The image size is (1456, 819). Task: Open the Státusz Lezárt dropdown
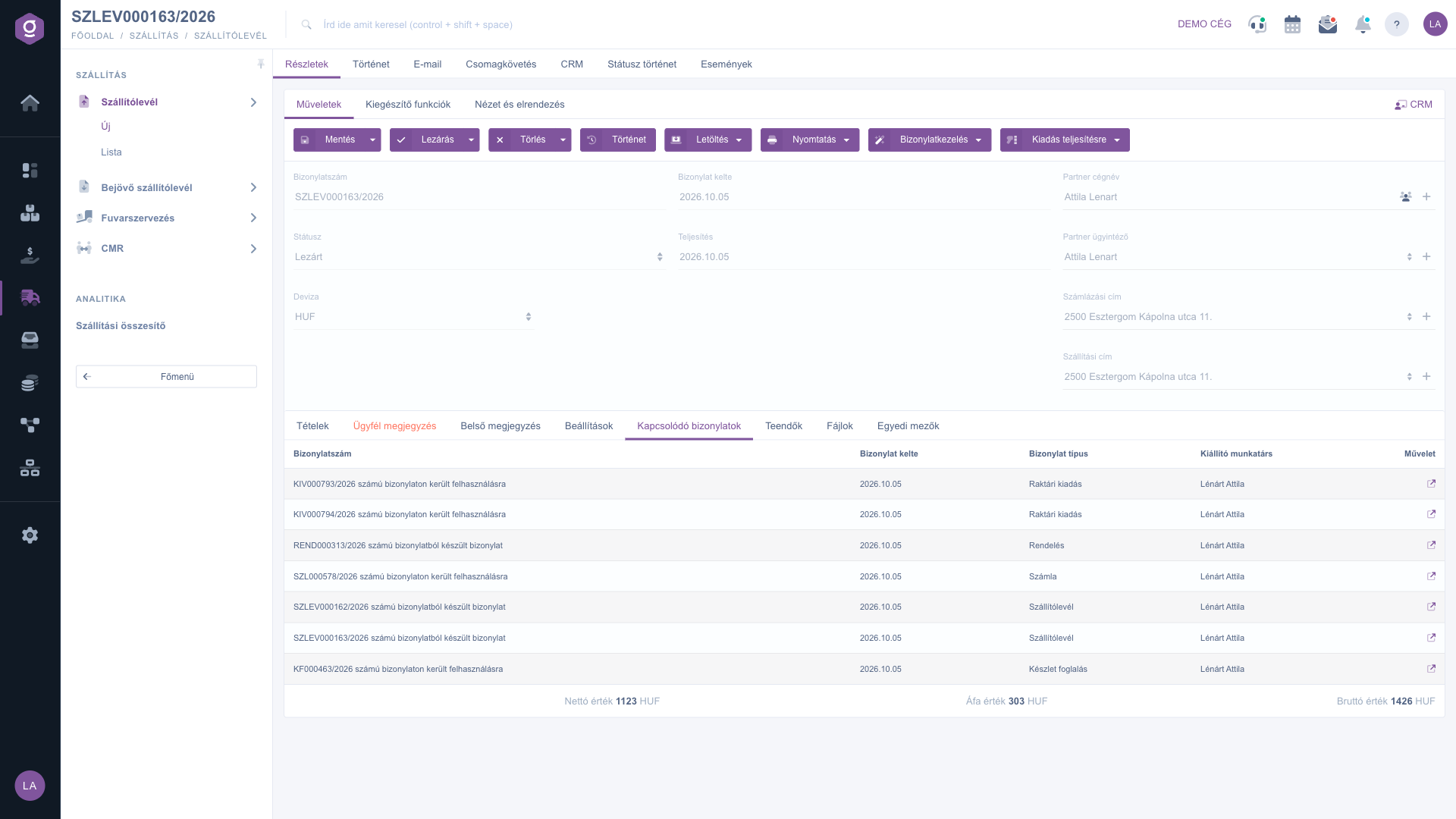coord(479,257)
